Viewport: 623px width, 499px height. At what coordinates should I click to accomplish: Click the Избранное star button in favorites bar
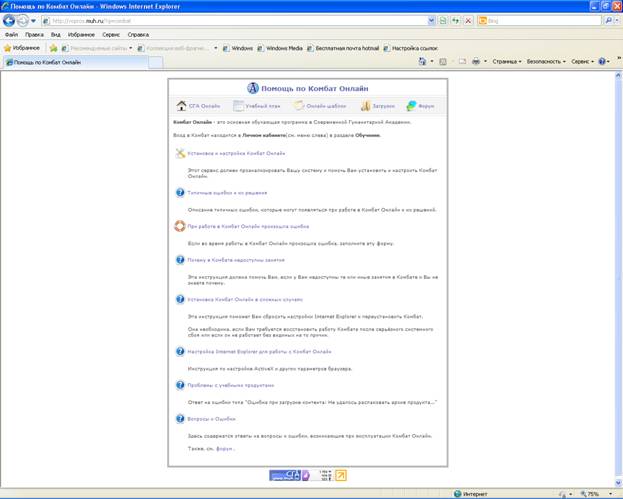pos(22,47)
